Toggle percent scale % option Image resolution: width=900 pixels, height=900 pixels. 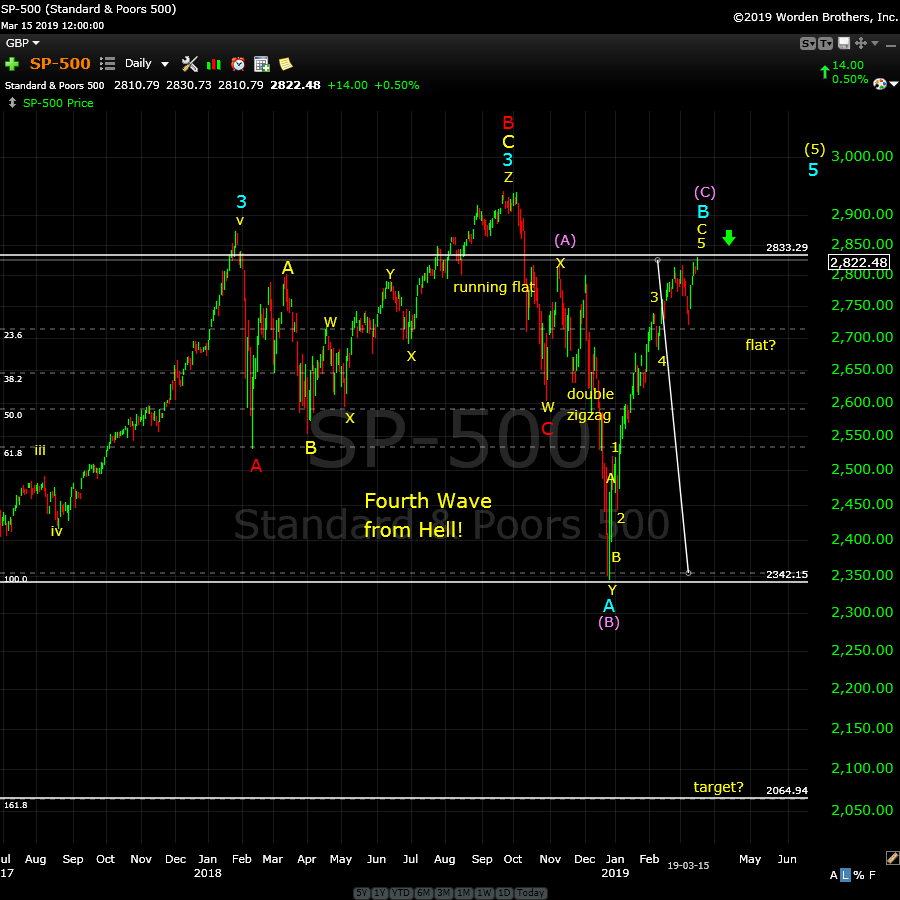tap(859, 875)
